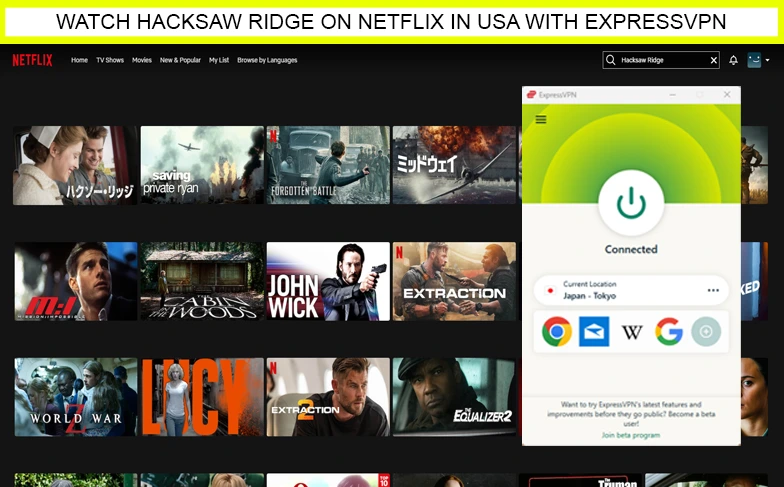Viewport: 784px width, 487px height.
Task: Click the Japan flag icon
Action: (x=550, y=290)
